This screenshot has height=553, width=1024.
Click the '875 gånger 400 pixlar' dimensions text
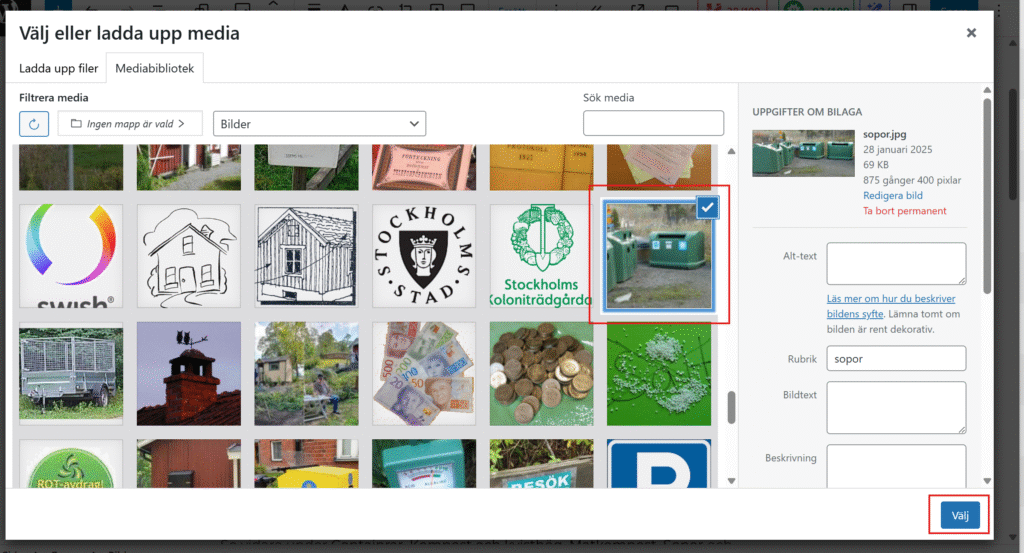pos(912,180)
